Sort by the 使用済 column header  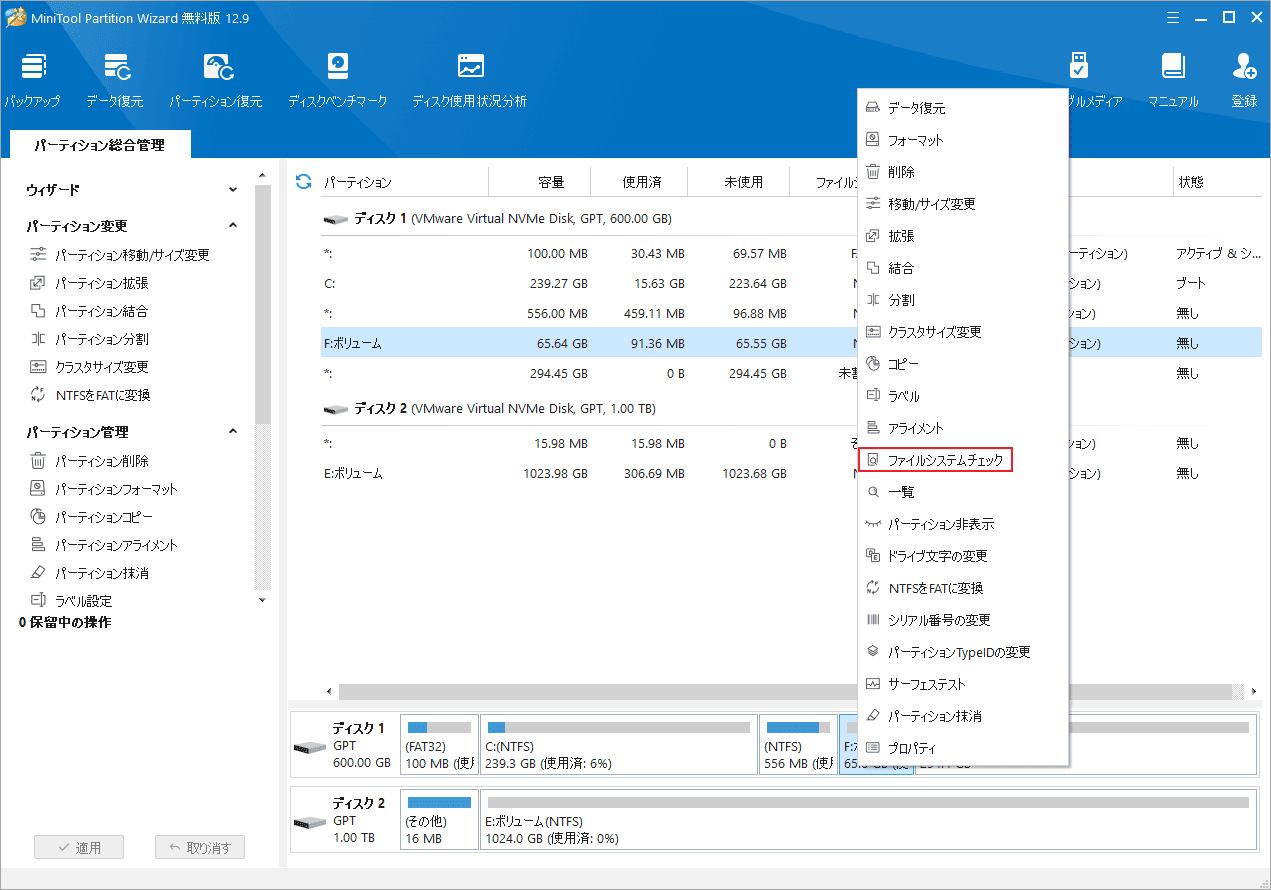640,182
